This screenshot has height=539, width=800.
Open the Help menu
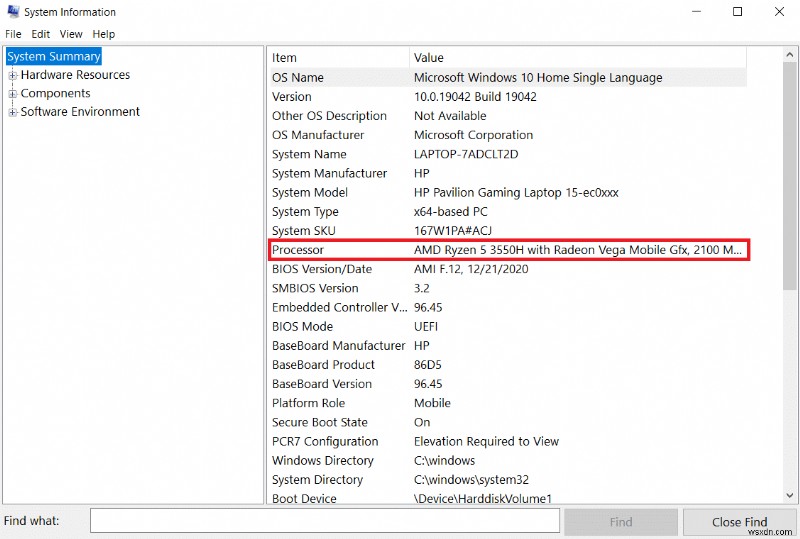coord(104,34)
